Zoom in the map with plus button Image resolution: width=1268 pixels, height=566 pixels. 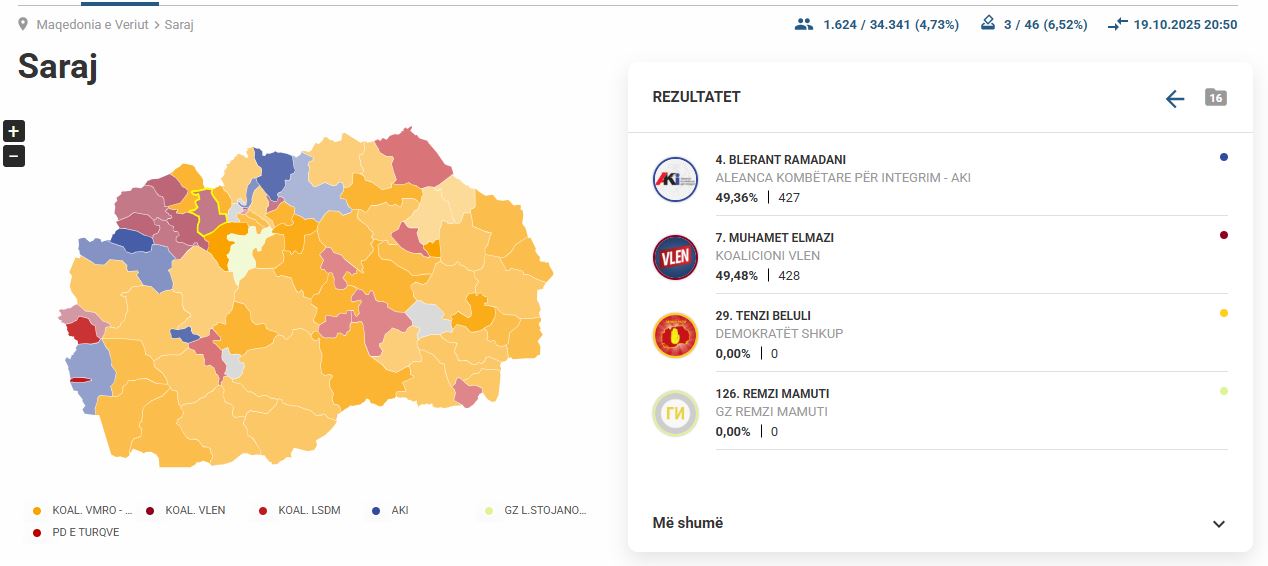14,131
